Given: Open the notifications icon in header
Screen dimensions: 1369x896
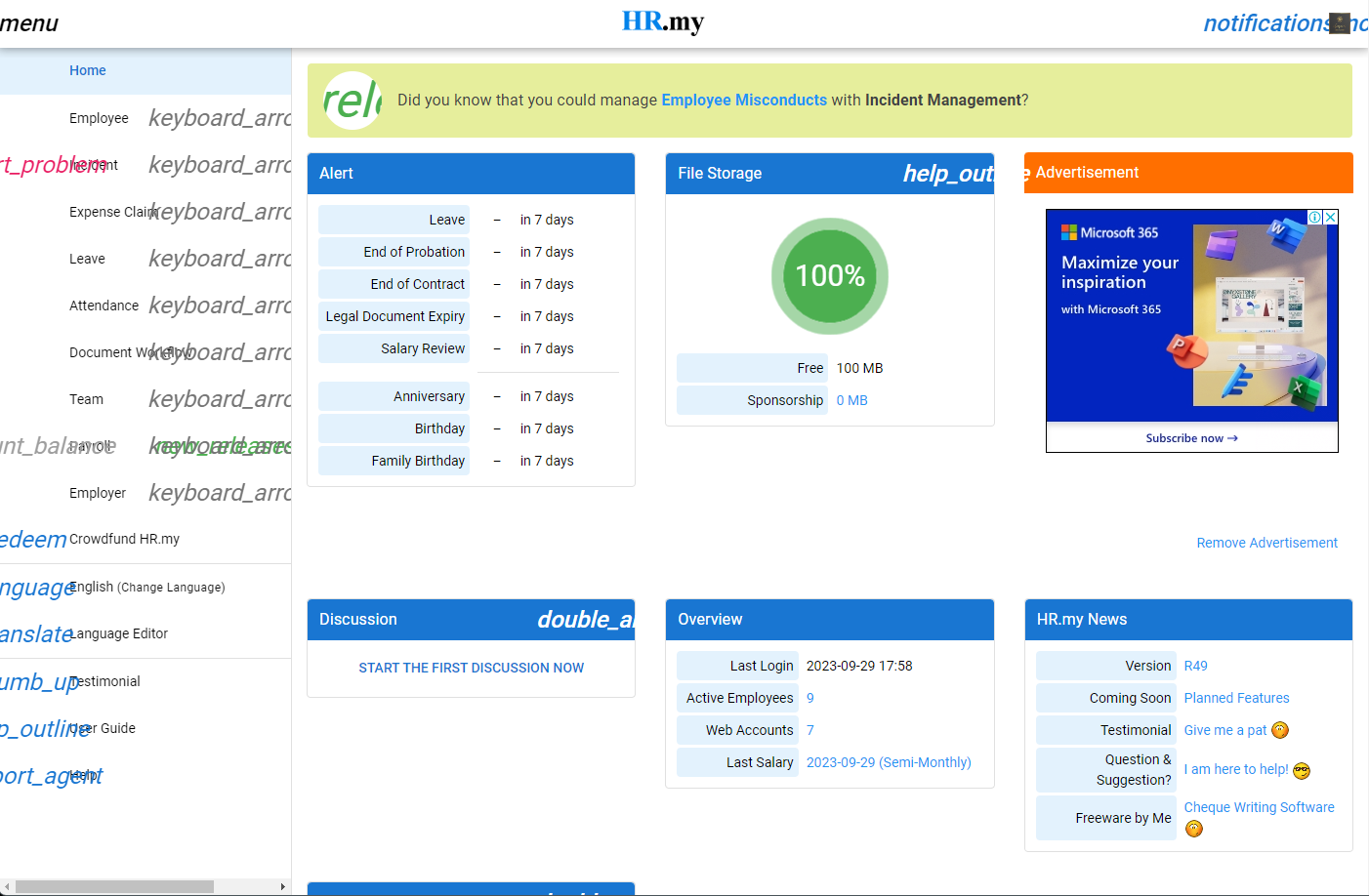Looking at the screenshot, I should (x=1265, y=23).
